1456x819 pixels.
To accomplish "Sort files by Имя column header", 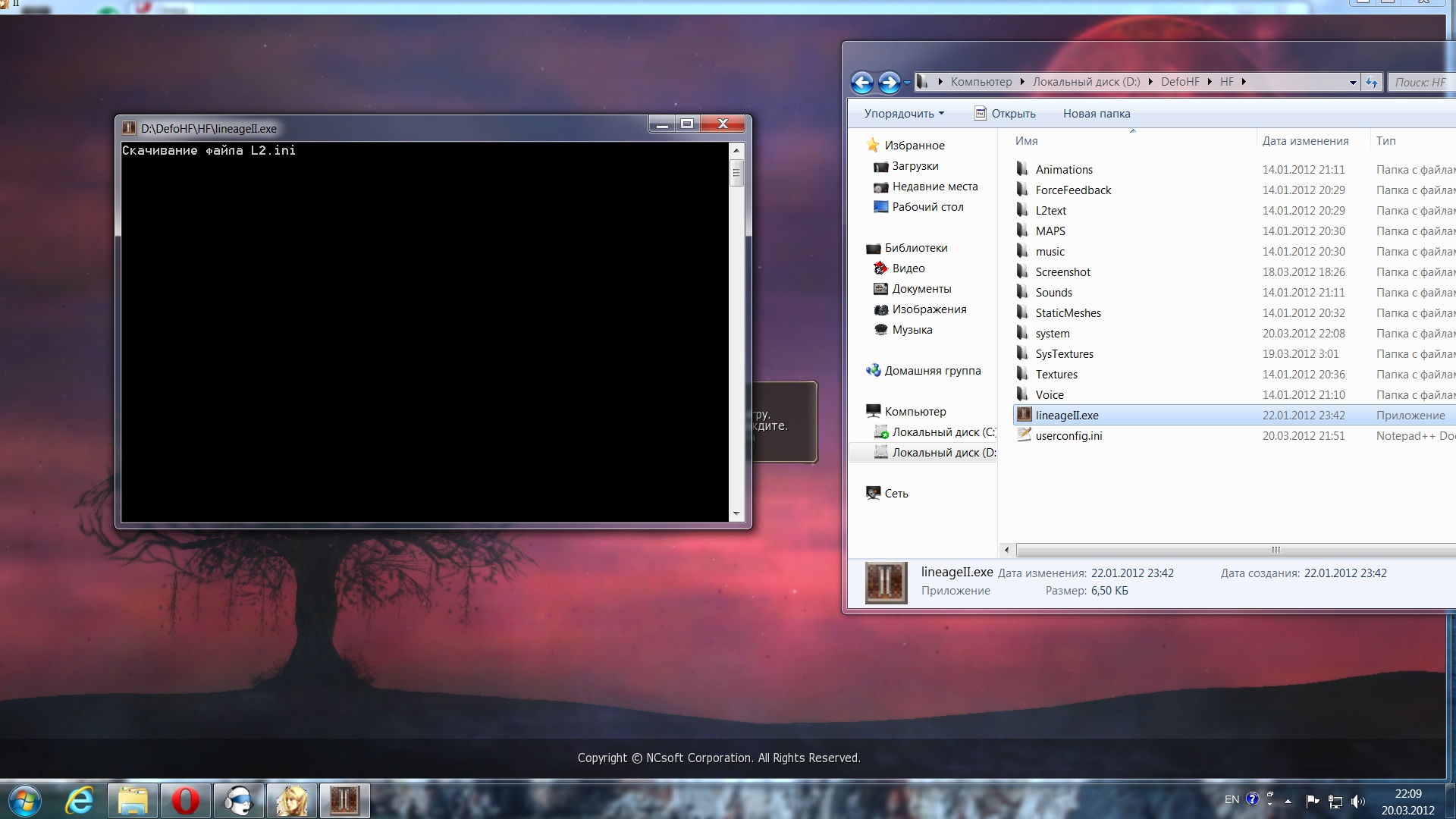I will tap(1027, 141).
